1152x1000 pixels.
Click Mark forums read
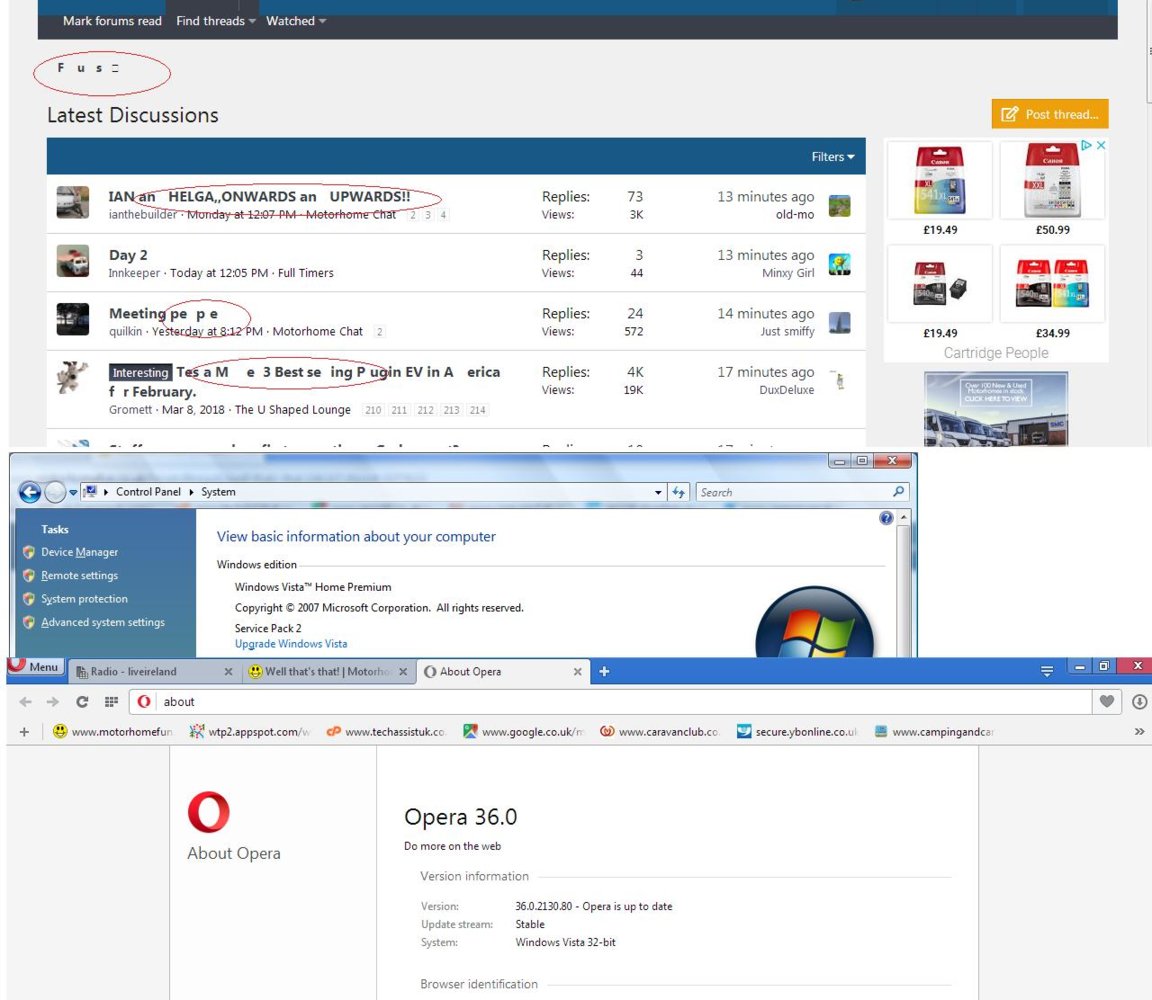point(112,21)
